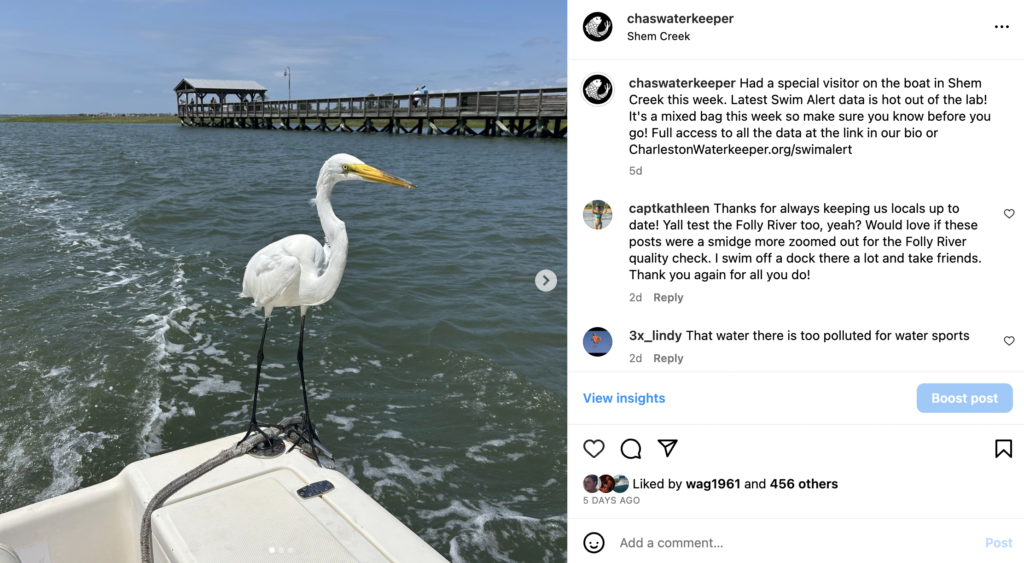Screen dimensions: 1024x563
Task: Like captkathleen's comment with its heart
Action: 1009,214
